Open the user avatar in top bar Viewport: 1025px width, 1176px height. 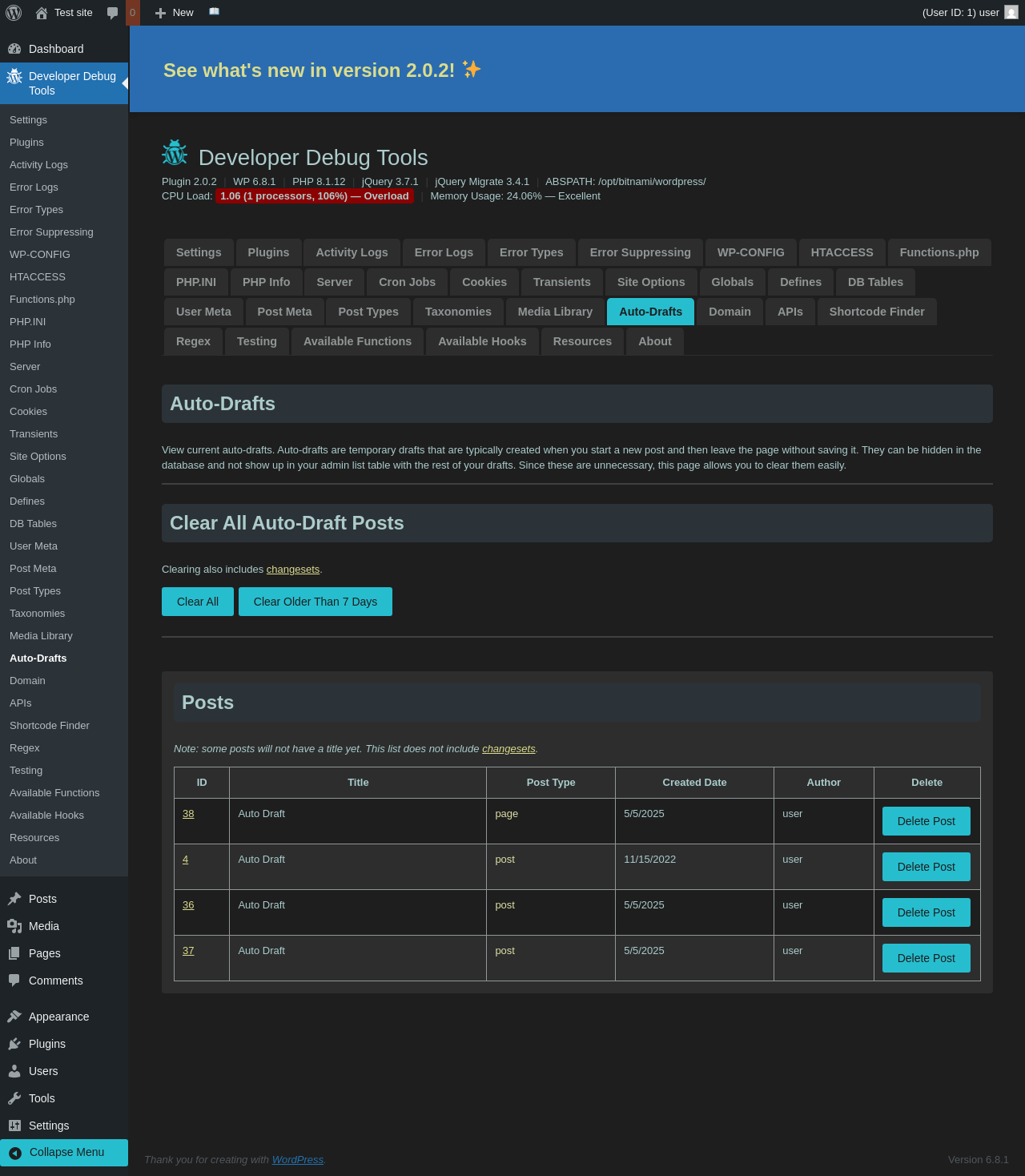click(1011, 13)
